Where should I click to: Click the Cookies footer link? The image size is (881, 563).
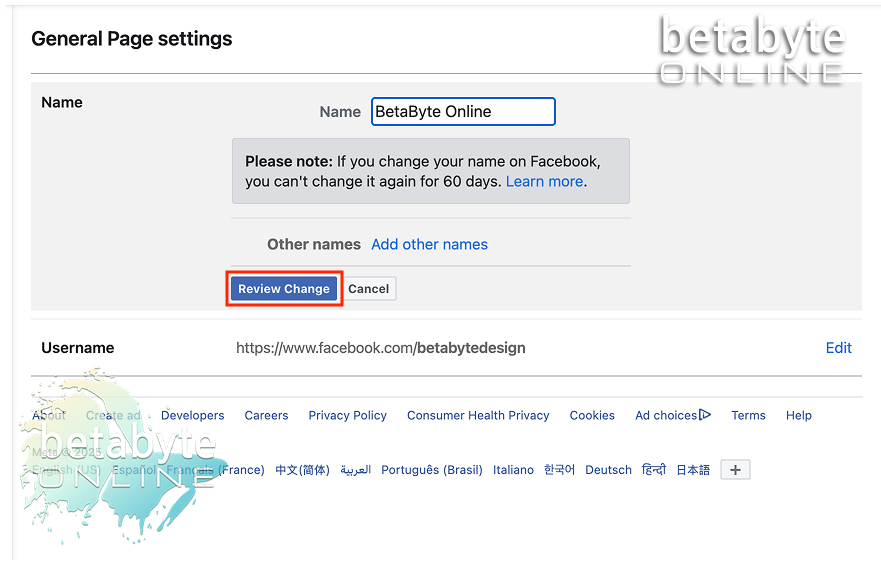(592, 416)
